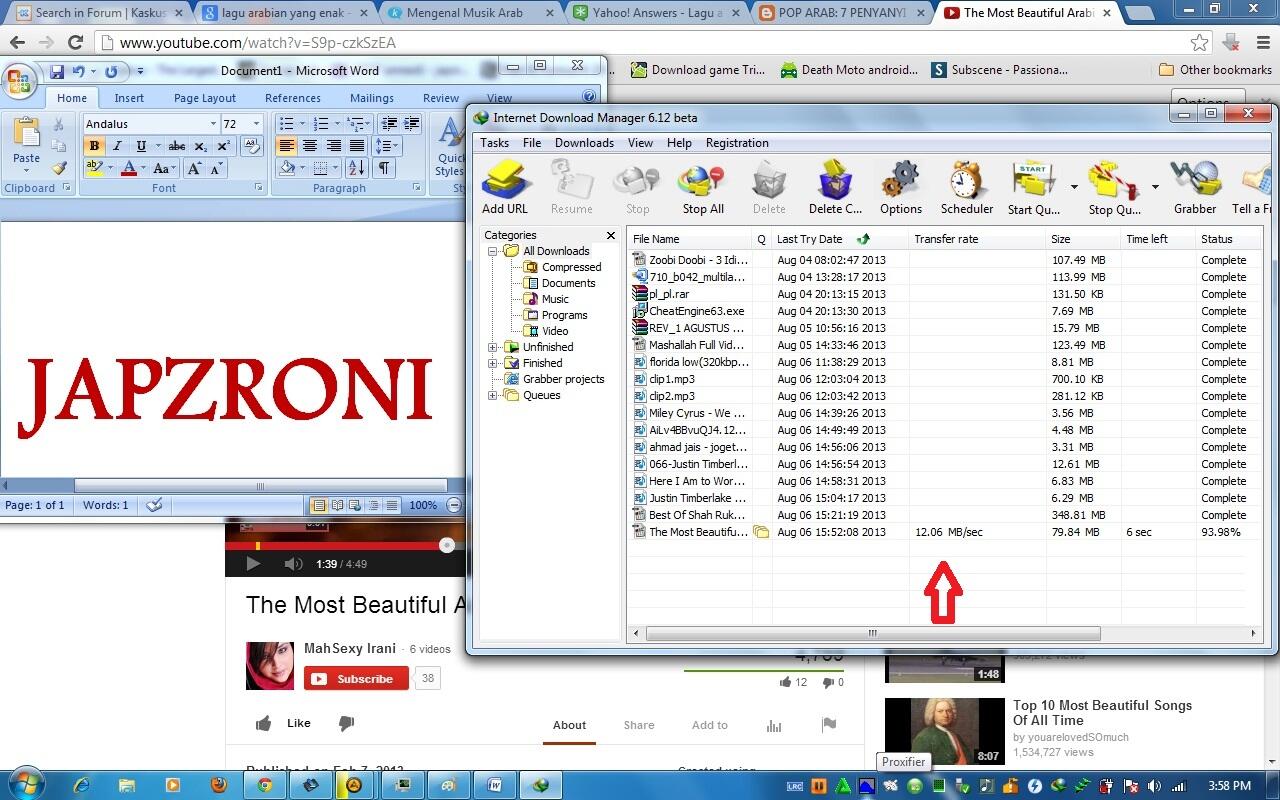Click Shrink Font in Word ribbon
Screen dimensions: 1280x800
tap(217, 169)
